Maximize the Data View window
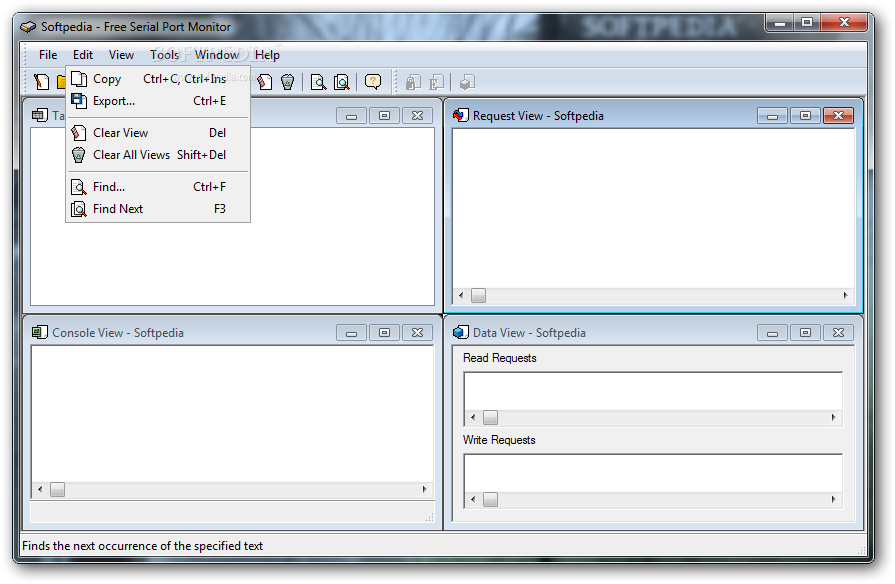 (805, 333)
